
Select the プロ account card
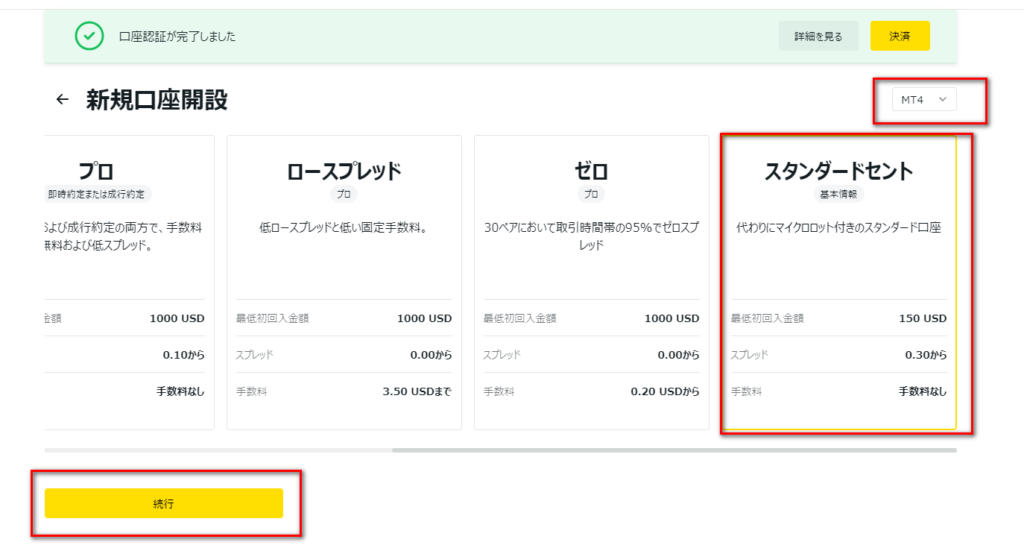(x=129, y=282)
